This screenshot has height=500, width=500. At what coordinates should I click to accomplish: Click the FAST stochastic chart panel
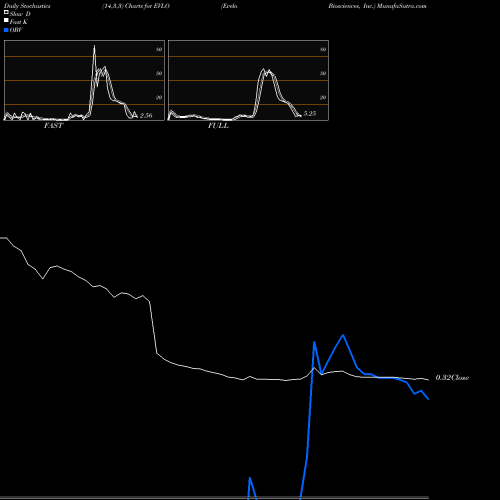tap(84, 80)
